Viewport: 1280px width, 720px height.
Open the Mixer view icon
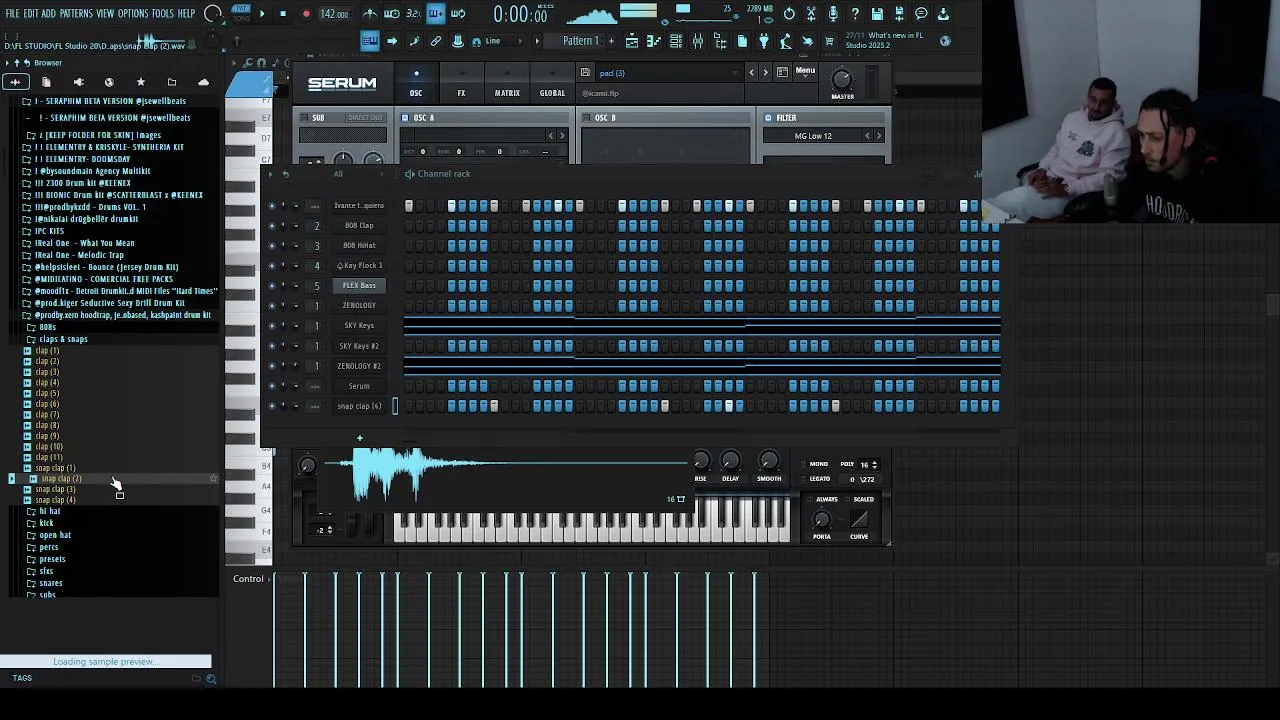click(698, 41)
